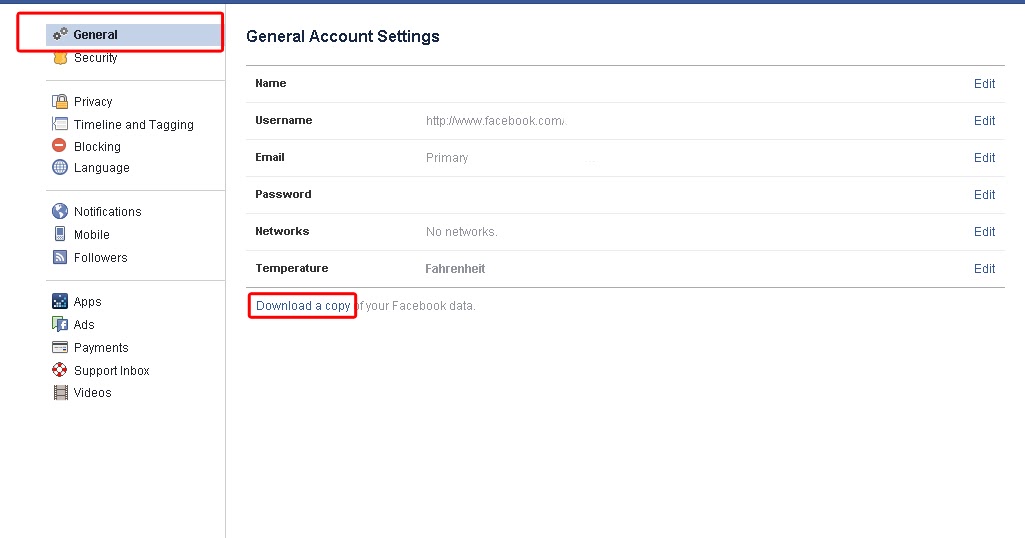Click the Support Inbox lifebuoy icon
Screen dimensions: 1025x538
(60, 370)
